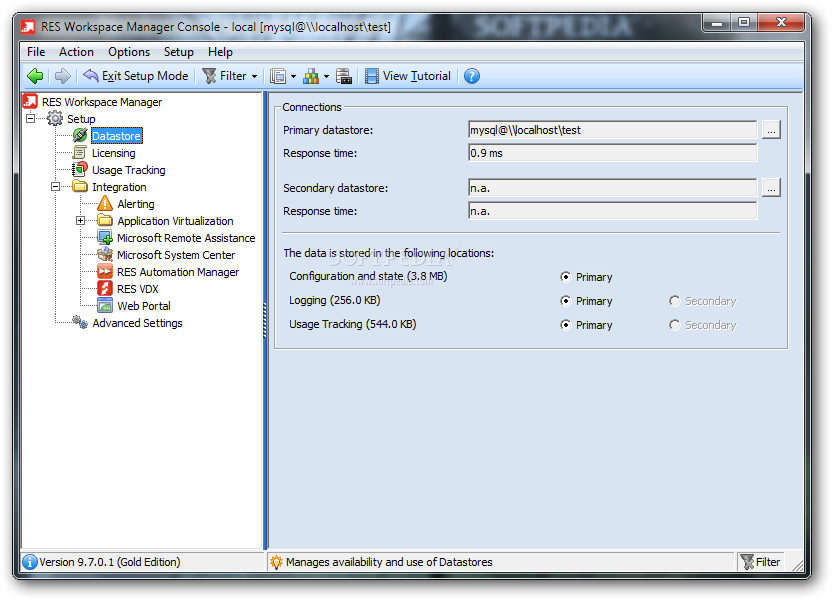Click the colored blocks toolbar icon
The width and height of the screenshot is (832, 600).
coord(311,77)
